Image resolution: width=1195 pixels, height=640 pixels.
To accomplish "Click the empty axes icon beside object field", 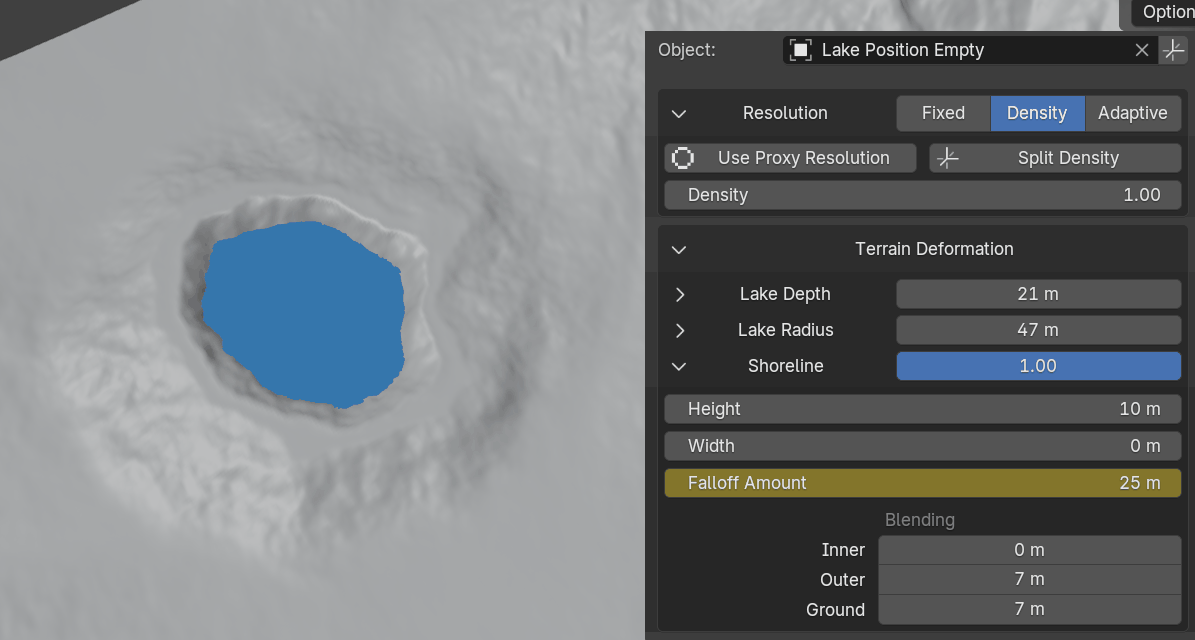I will 1172,50.
